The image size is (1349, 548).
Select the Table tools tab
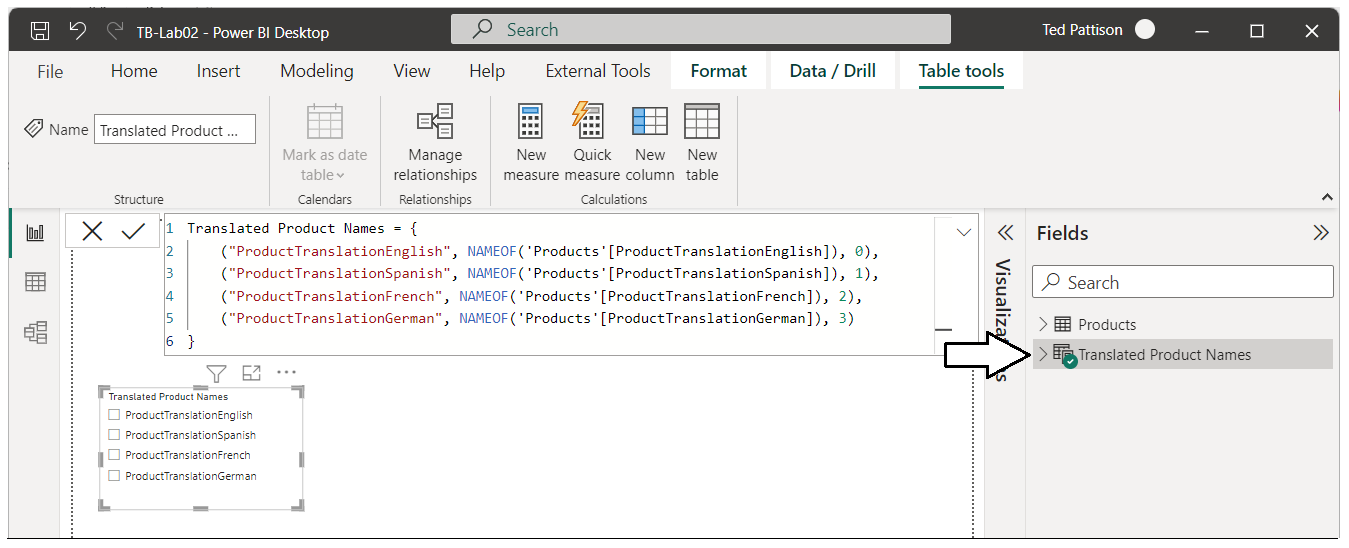[x=961, y=71]
